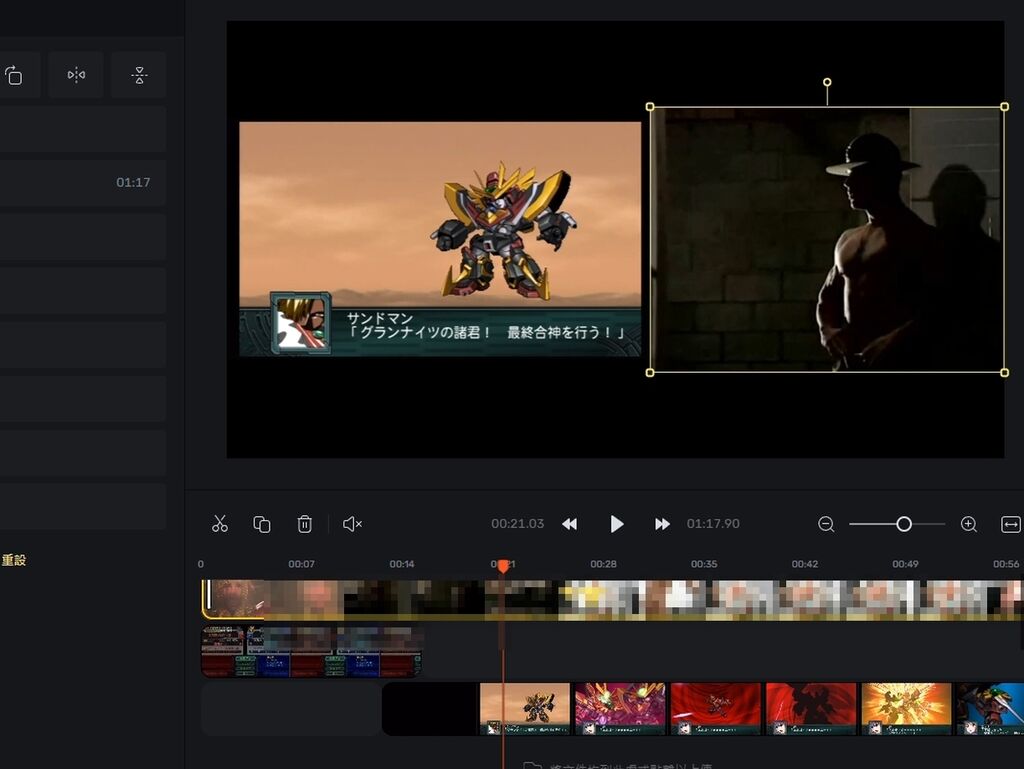
Task: Split the clip with the scissors tool
Action: point(220,524)
